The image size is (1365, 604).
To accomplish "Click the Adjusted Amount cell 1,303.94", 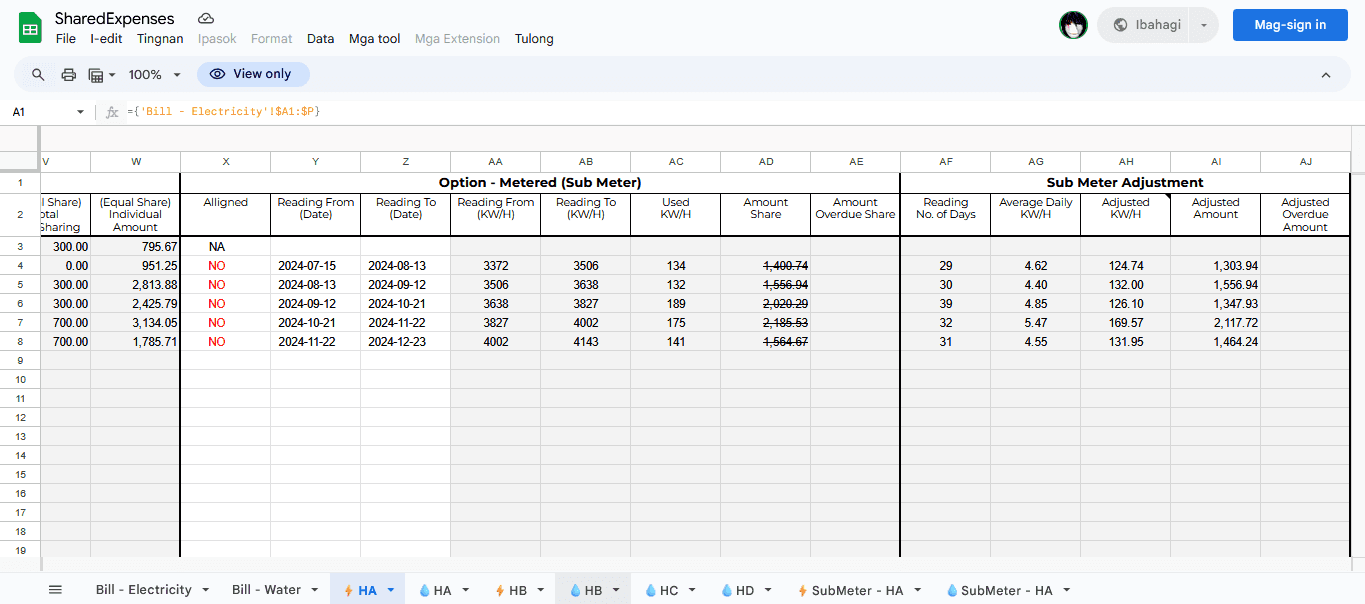I will pos(1216,266).
